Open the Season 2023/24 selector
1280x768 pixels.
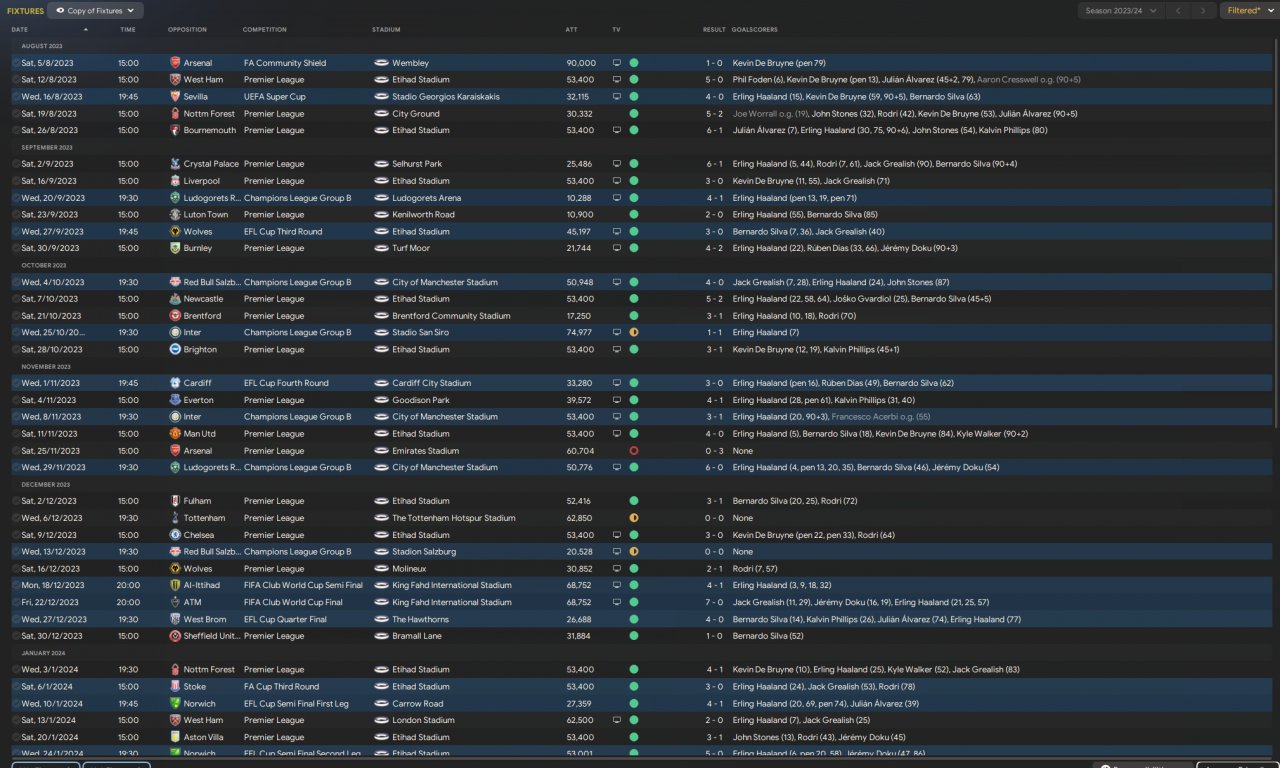click(x=1121, y=11)
